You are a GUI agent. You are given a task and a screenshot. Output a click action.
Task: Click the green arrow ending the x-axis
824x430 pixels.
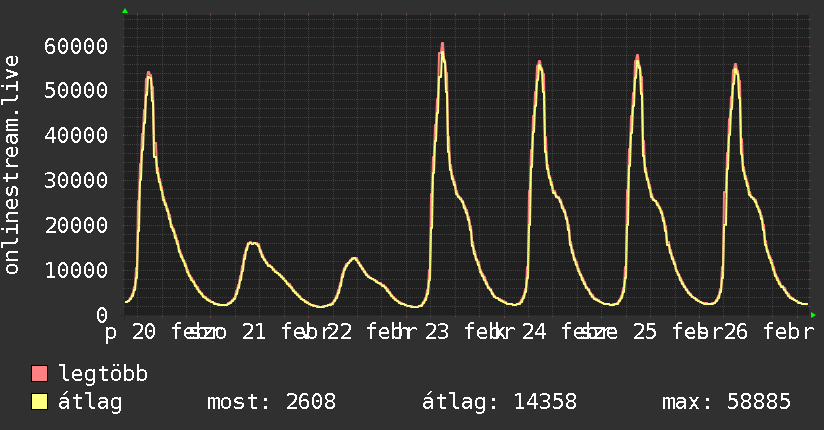point(813,315)
